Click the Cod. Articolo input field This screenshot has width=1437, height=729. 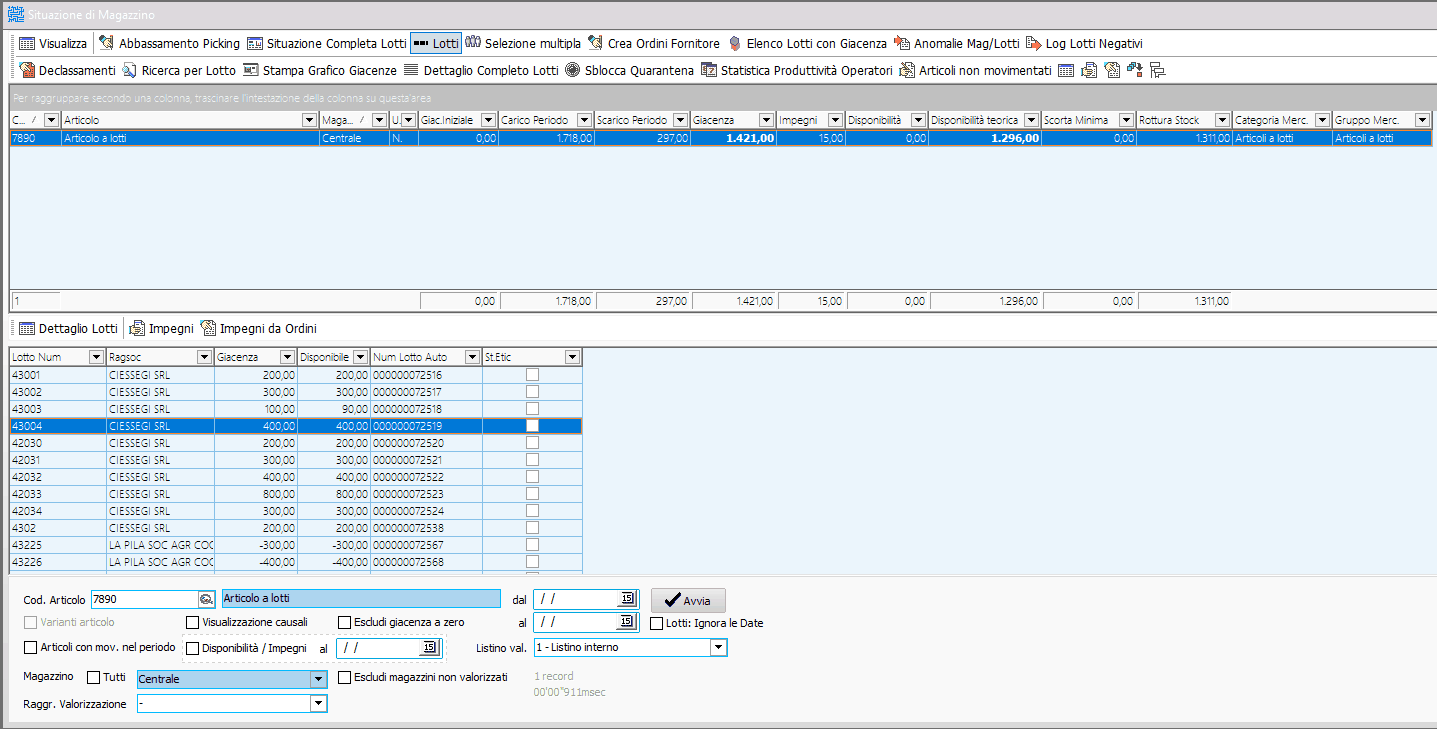(x=145, y=599)
